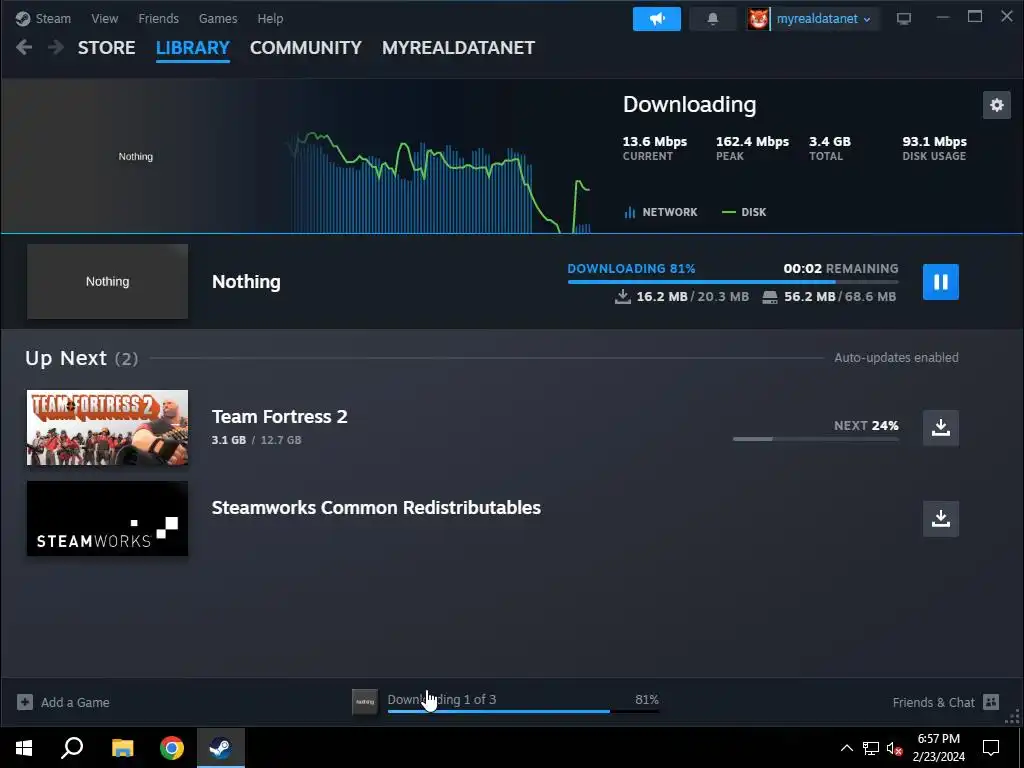Click the myrealdatanet avatar picture
The image size is (1024, 768).
(758, 19)
